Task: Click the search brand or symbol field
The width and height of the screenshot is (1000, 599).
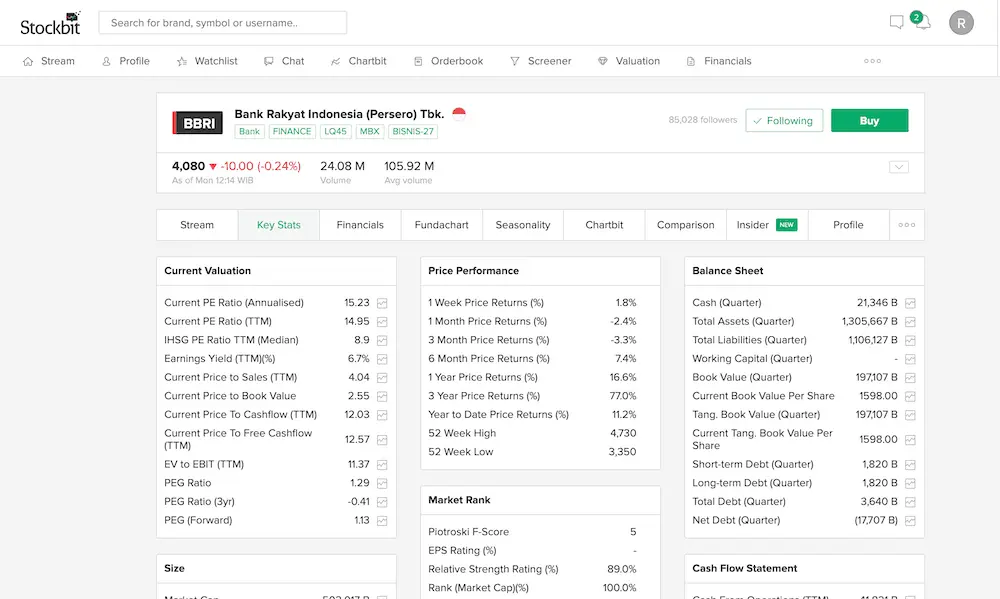Action: (222, 23)
